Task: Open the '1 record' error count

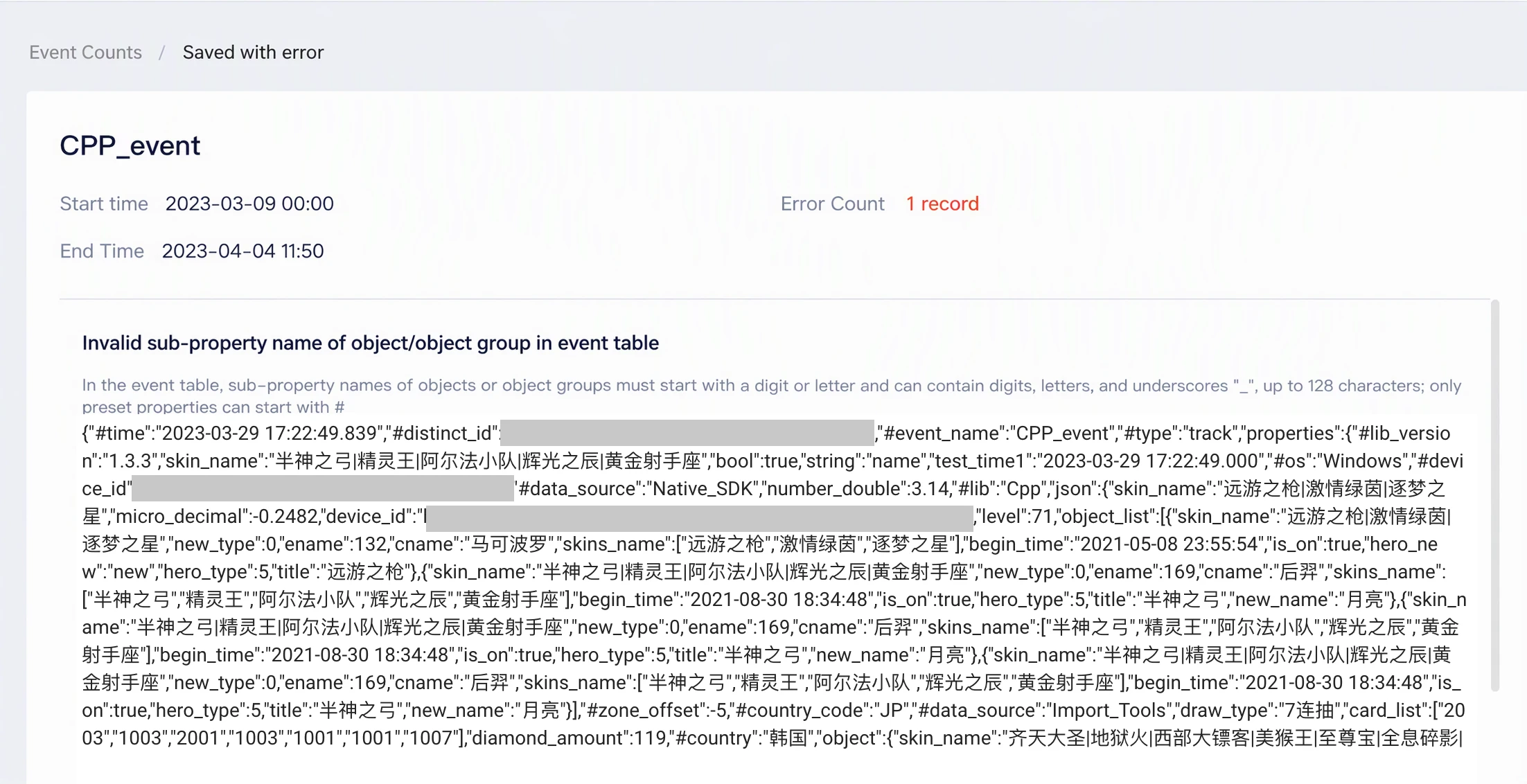Action: [942, 204]
